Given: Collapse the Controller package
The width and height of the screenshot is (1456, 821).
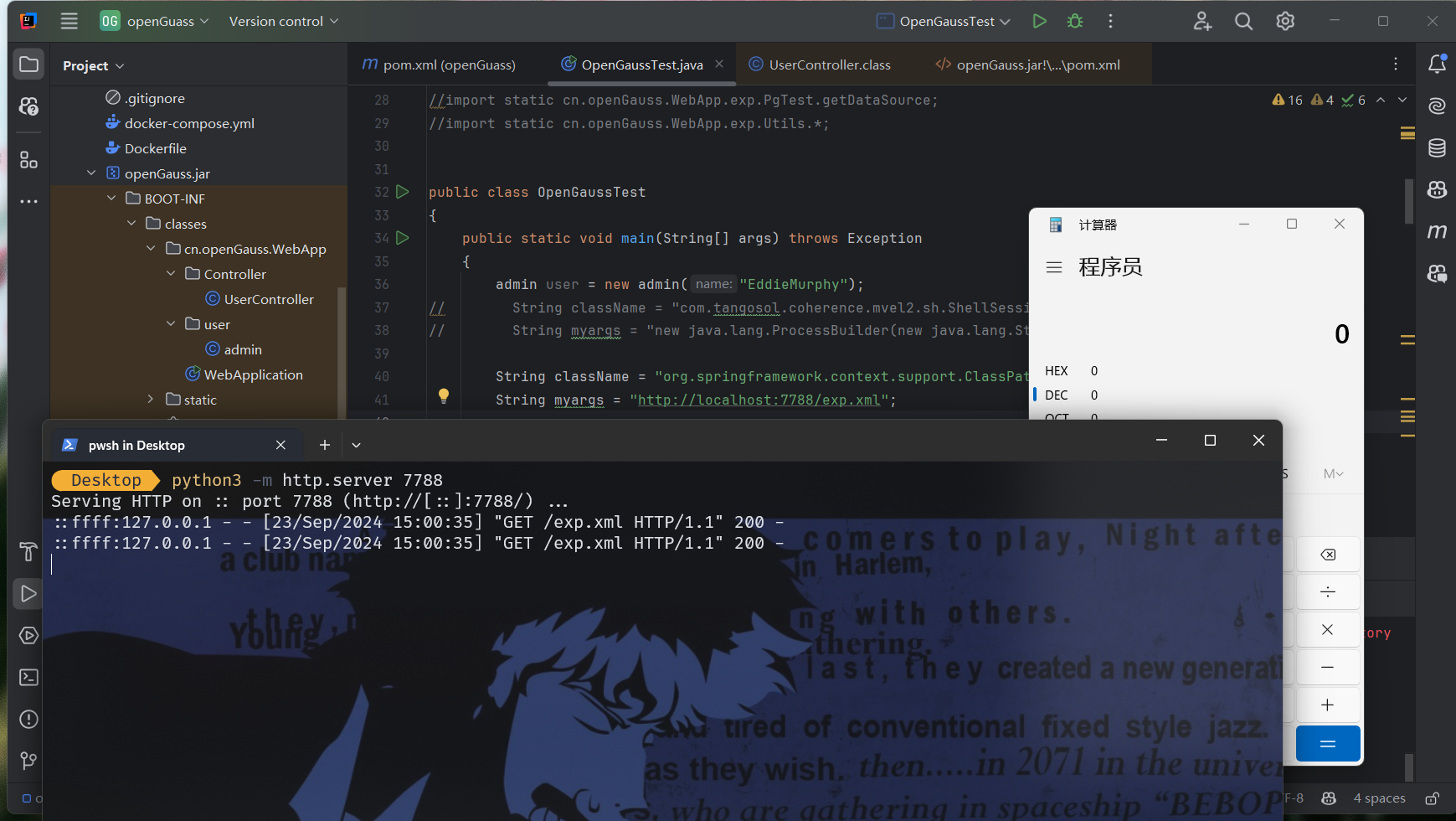Looking at the screenshot, I should 171,274.
